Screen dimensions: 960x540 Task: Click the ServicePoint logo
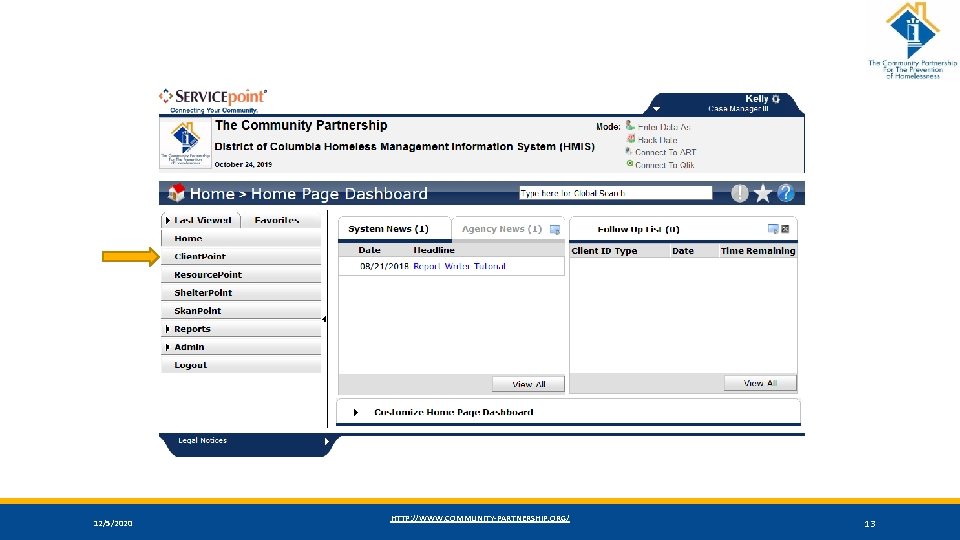pos(213,101)
